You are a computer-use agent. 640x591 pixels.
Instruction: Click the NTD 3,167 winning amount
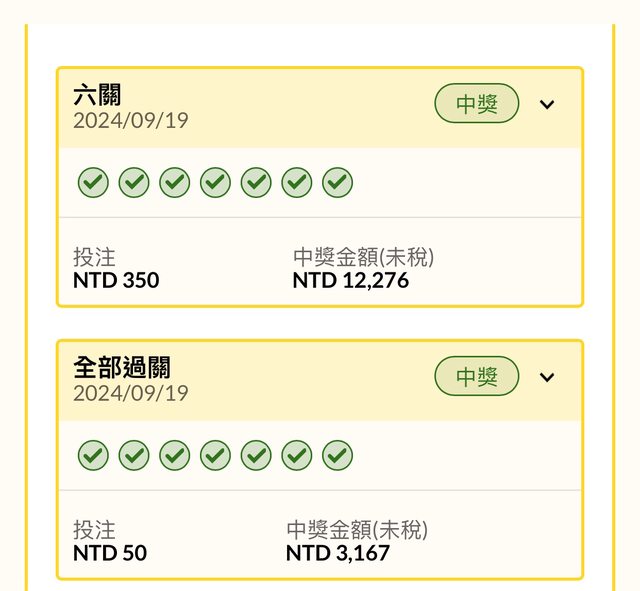[337, 553]
